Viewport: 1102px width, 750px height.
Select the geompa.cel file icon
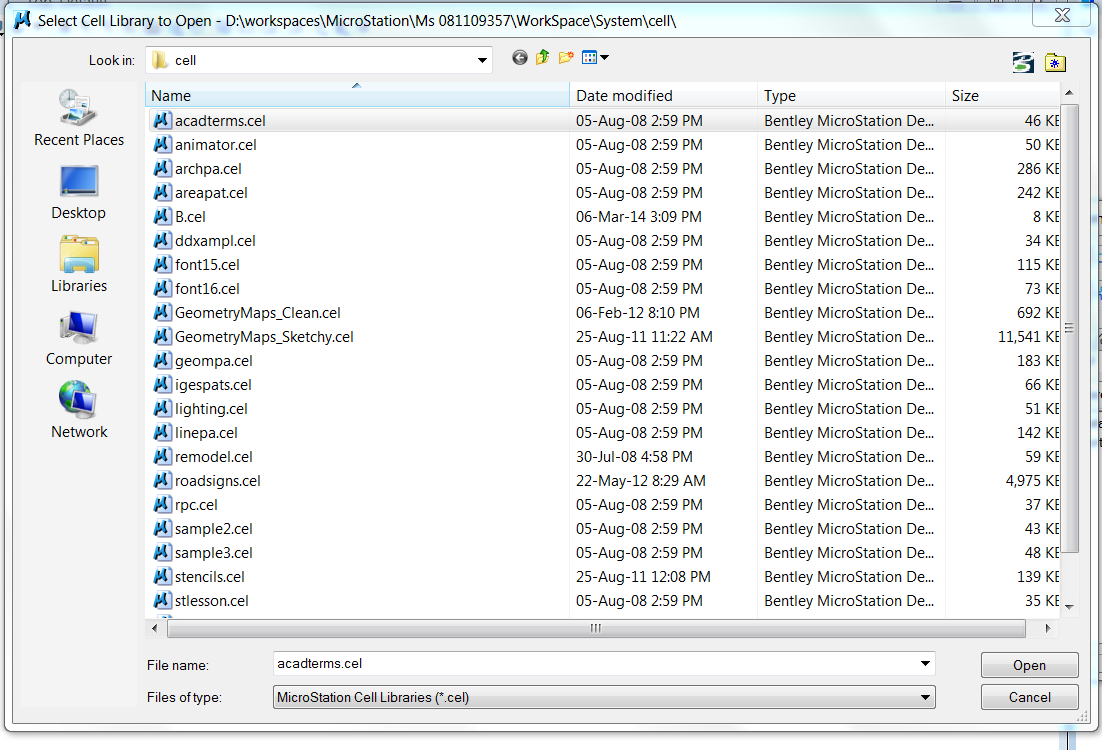162,361
